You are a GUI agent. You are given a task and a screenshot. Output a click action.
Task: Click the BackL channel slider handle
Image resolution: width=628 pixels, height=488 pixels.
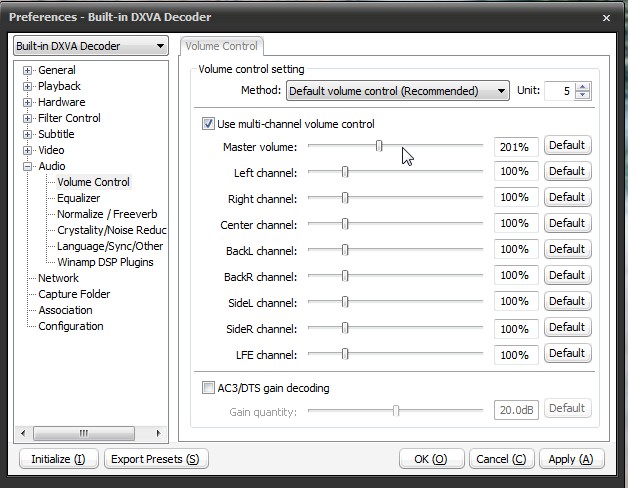[345, 250]
